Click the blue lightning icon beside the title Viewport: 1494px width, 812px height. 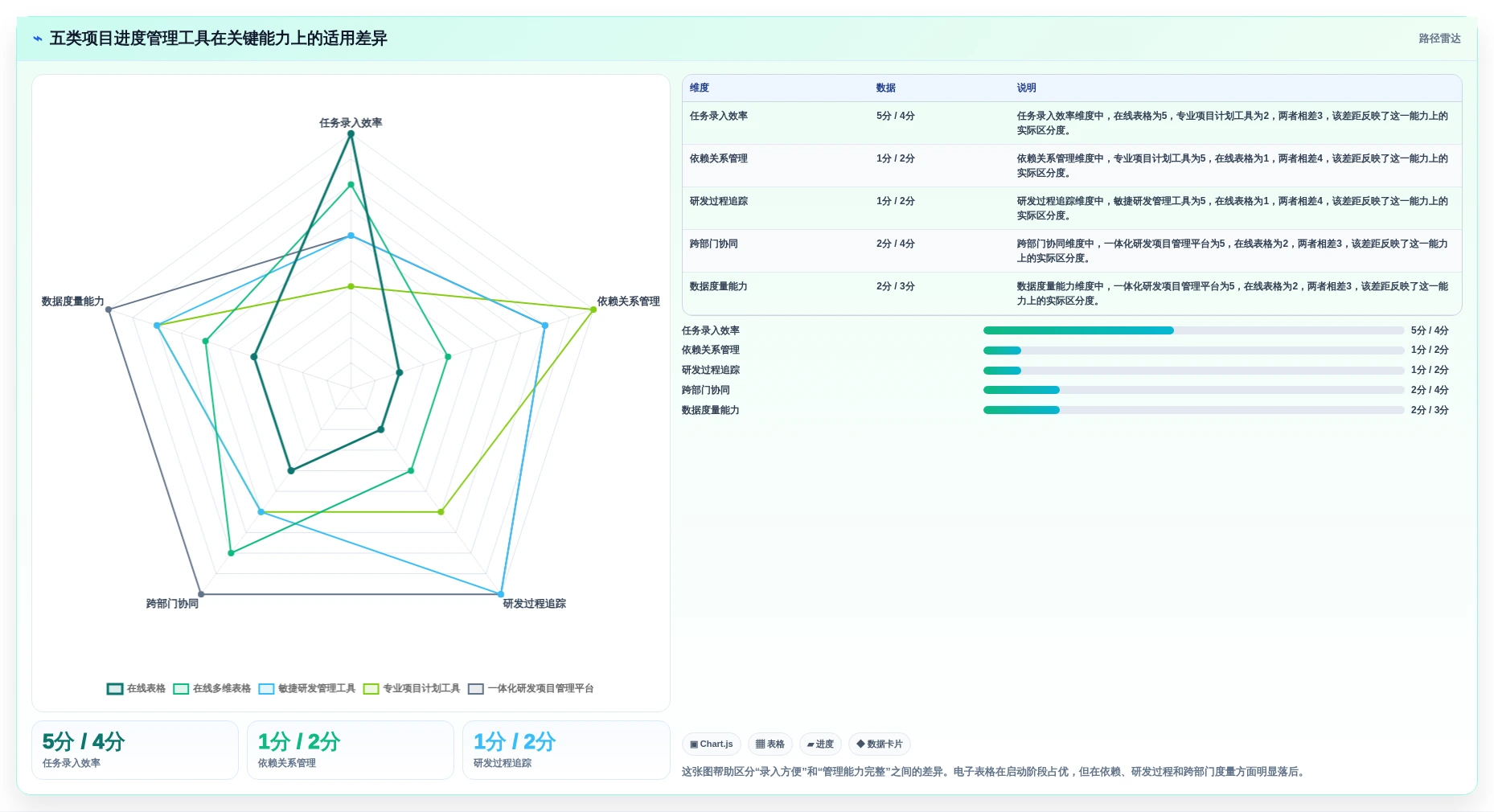[x=37, y=39]
